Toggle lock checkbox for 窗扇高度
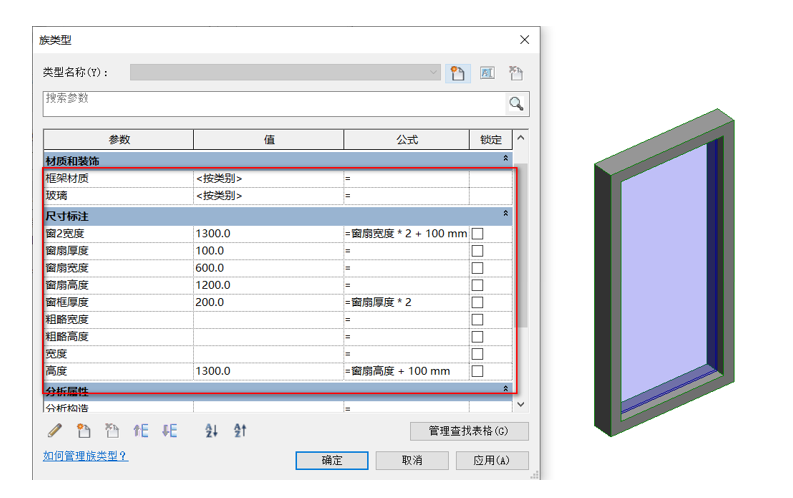793x498 pixels. point(477,285)
